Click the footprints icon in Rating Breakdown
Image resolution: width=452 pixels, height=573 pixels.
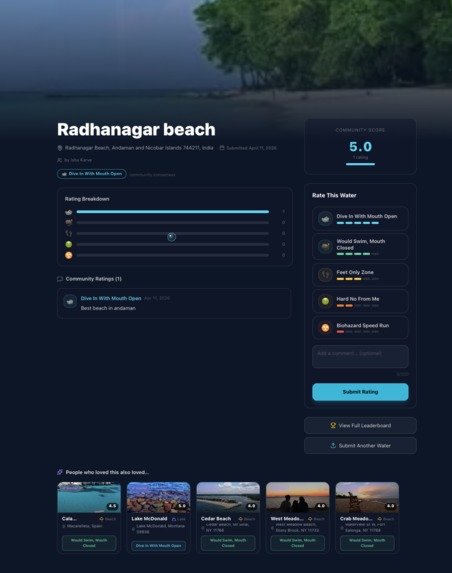pyautogui.click(x=69, y=233)
